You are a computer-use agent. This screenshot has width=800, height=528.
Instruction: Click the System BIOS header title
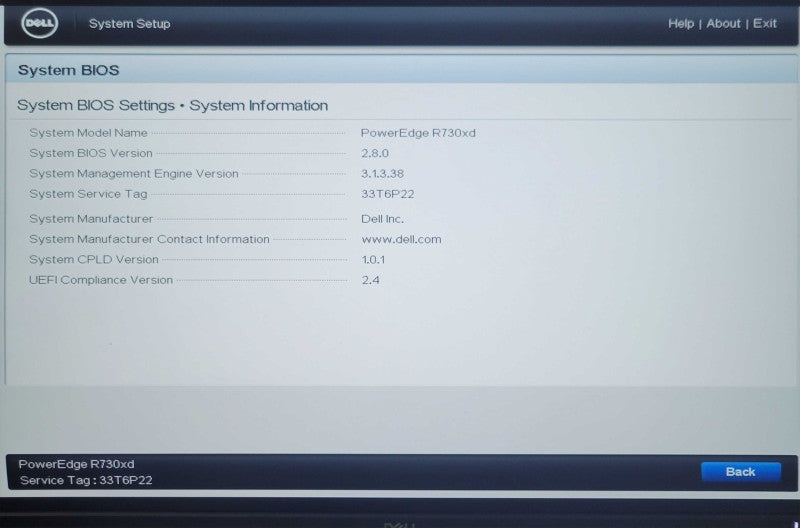(68, 70)
